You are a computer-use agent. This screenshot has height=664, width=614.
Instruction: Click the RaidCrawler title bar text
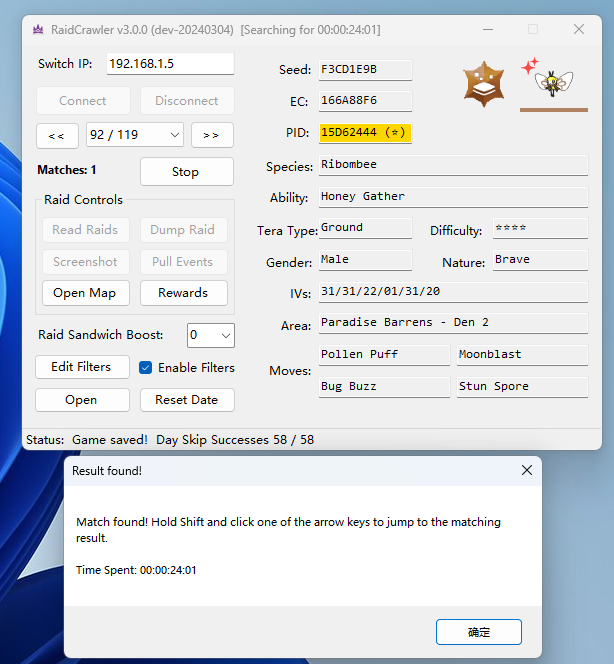pos(216,30)
